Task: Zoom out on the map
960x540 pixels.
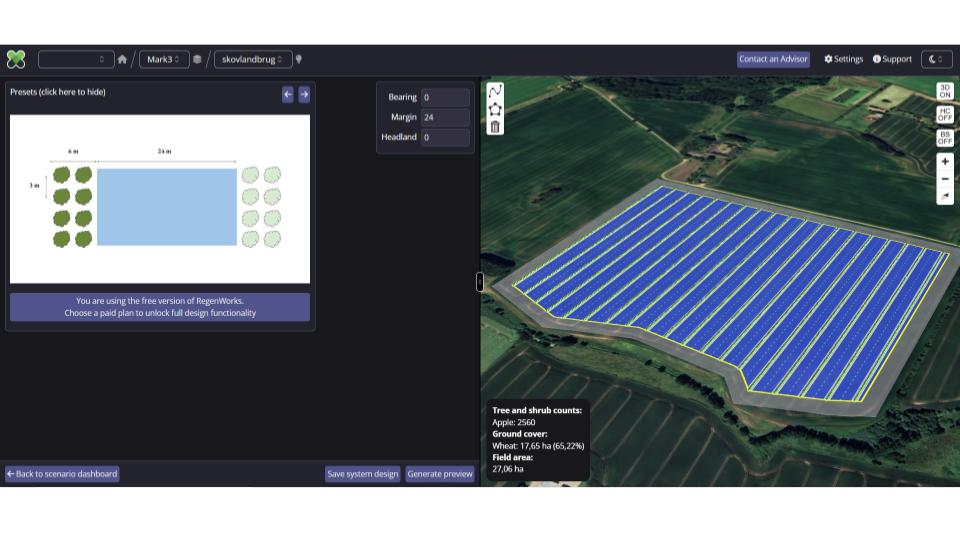Action: pyautogui.click(x=945, y=179)
